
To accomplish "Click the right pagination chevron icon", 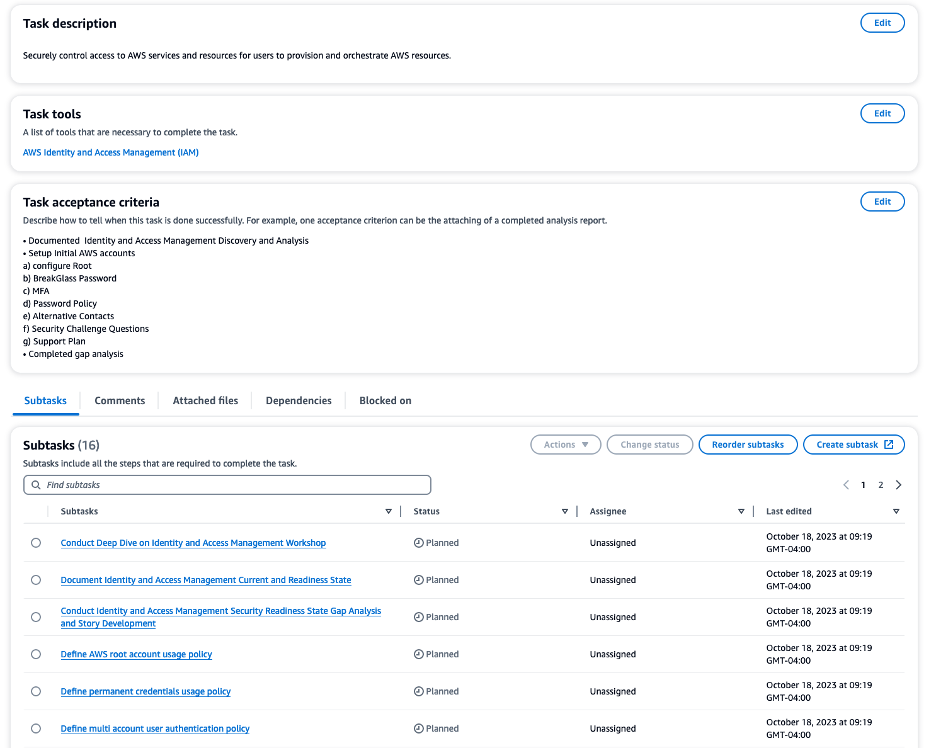I will pyautogui.click(x=898, y=484).
